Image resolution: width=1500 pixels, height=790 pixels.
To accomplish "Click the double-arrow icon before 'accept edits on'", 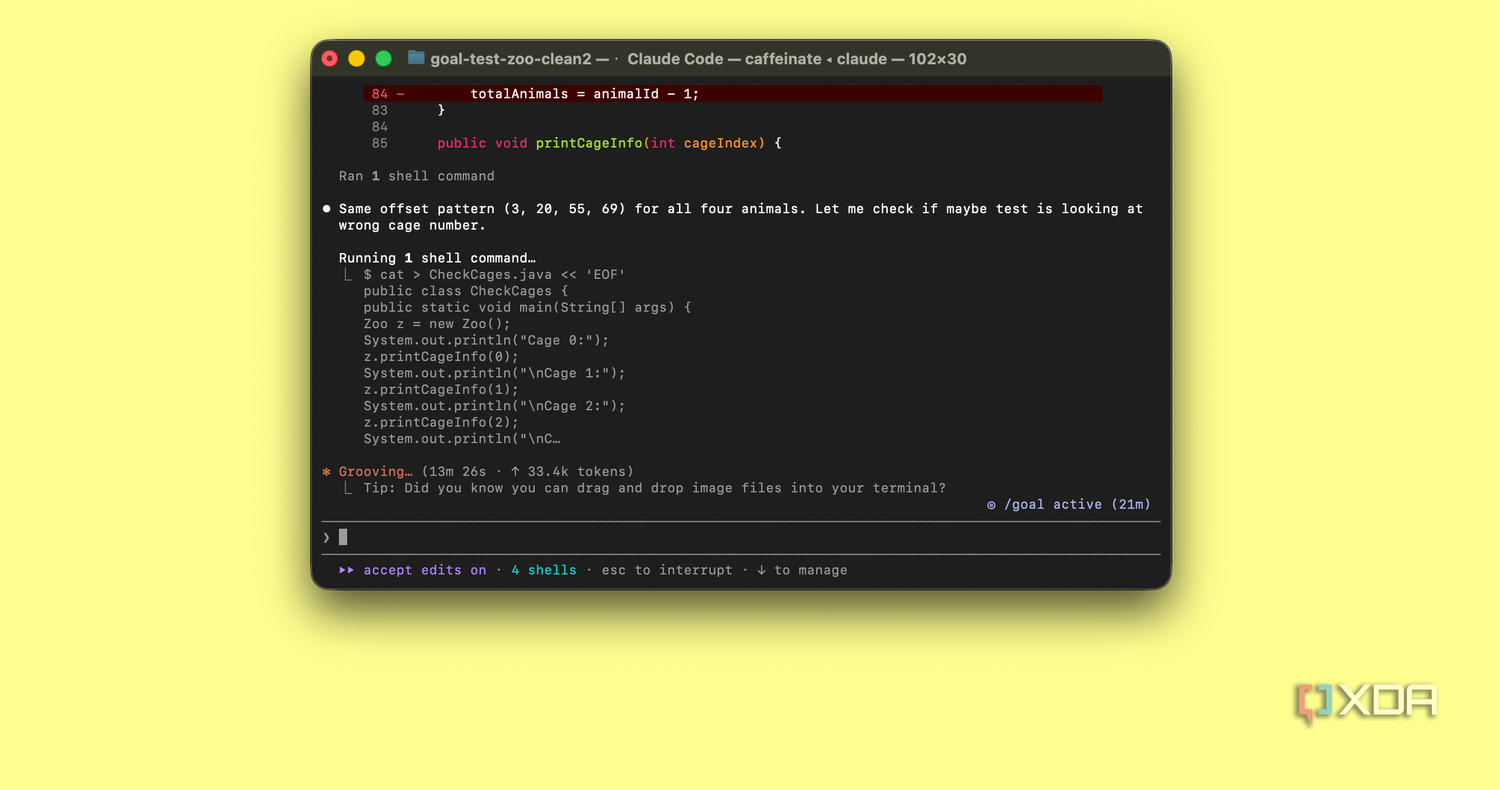I will (347, 570).
